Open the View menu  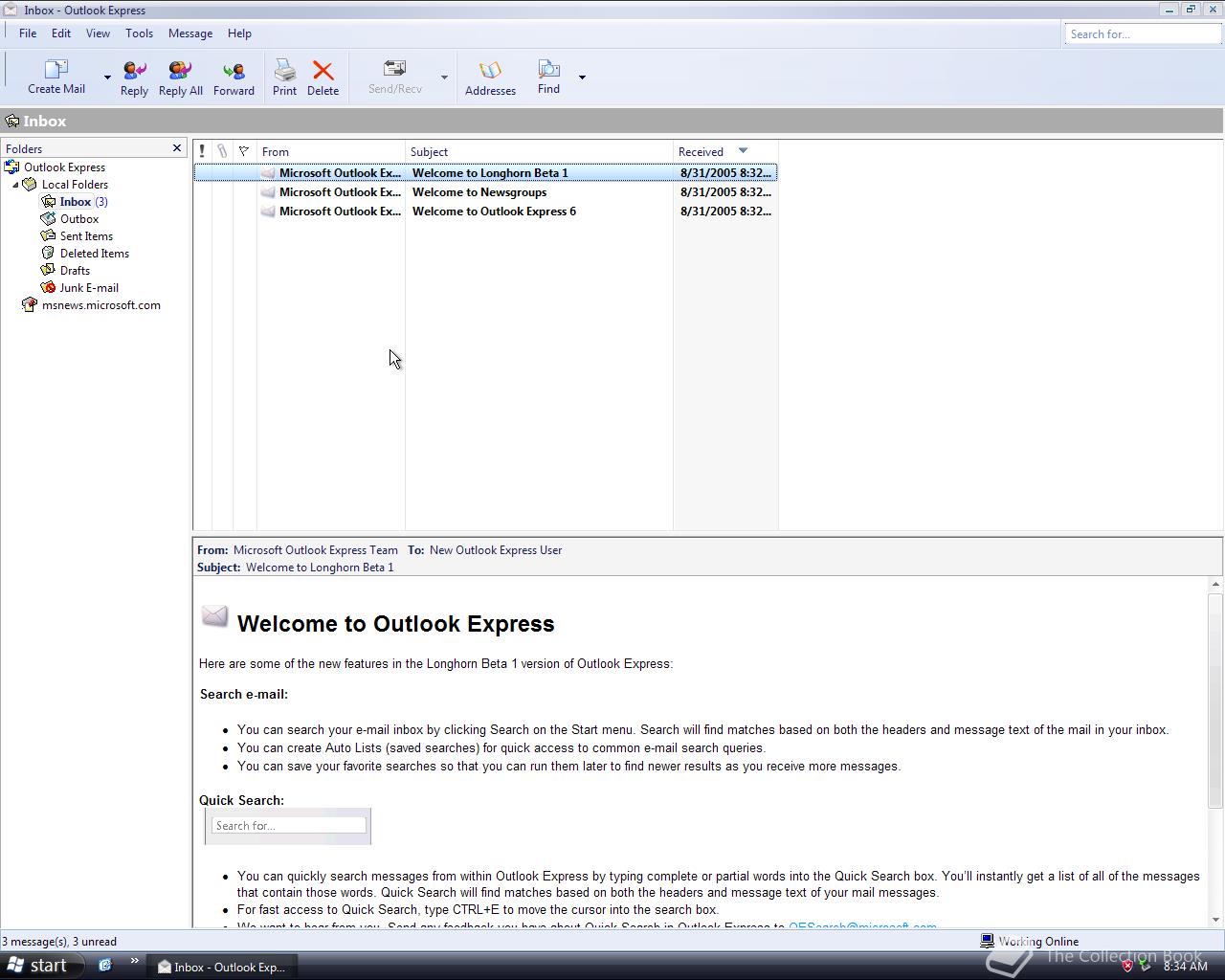click(x=98, y=33)
